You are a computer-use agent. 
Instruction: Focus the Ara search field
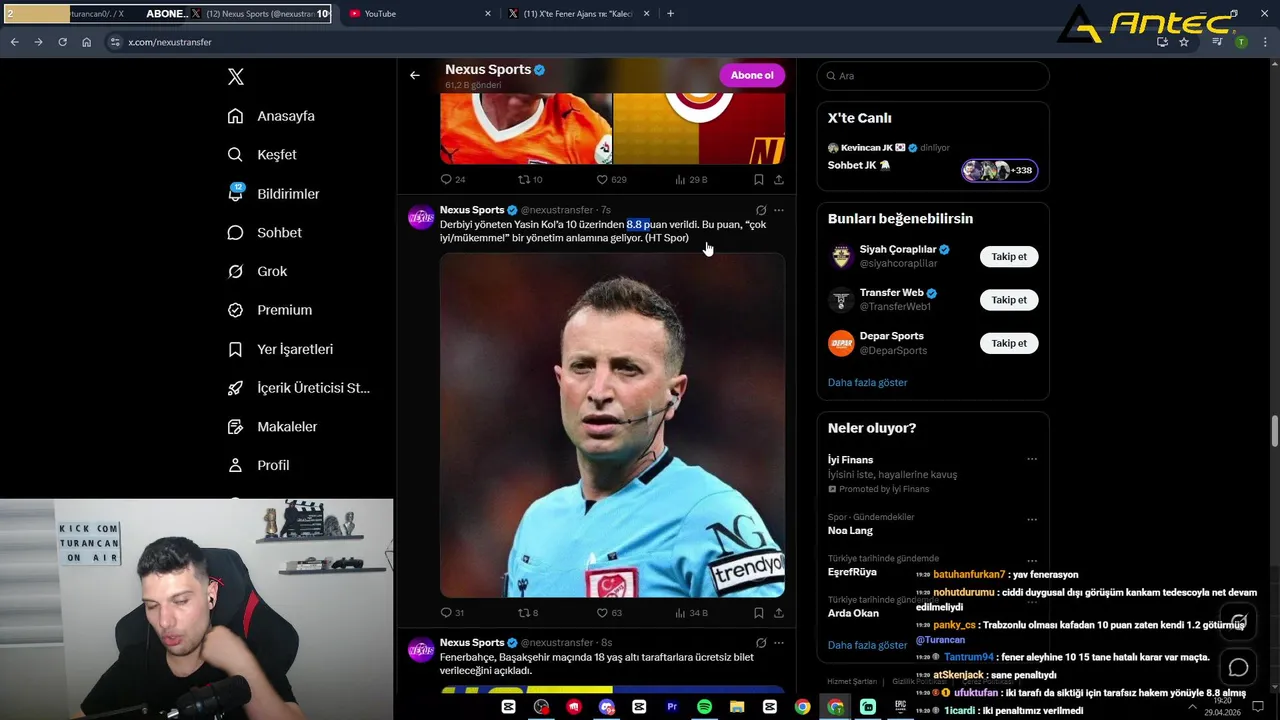click(933, 76)
